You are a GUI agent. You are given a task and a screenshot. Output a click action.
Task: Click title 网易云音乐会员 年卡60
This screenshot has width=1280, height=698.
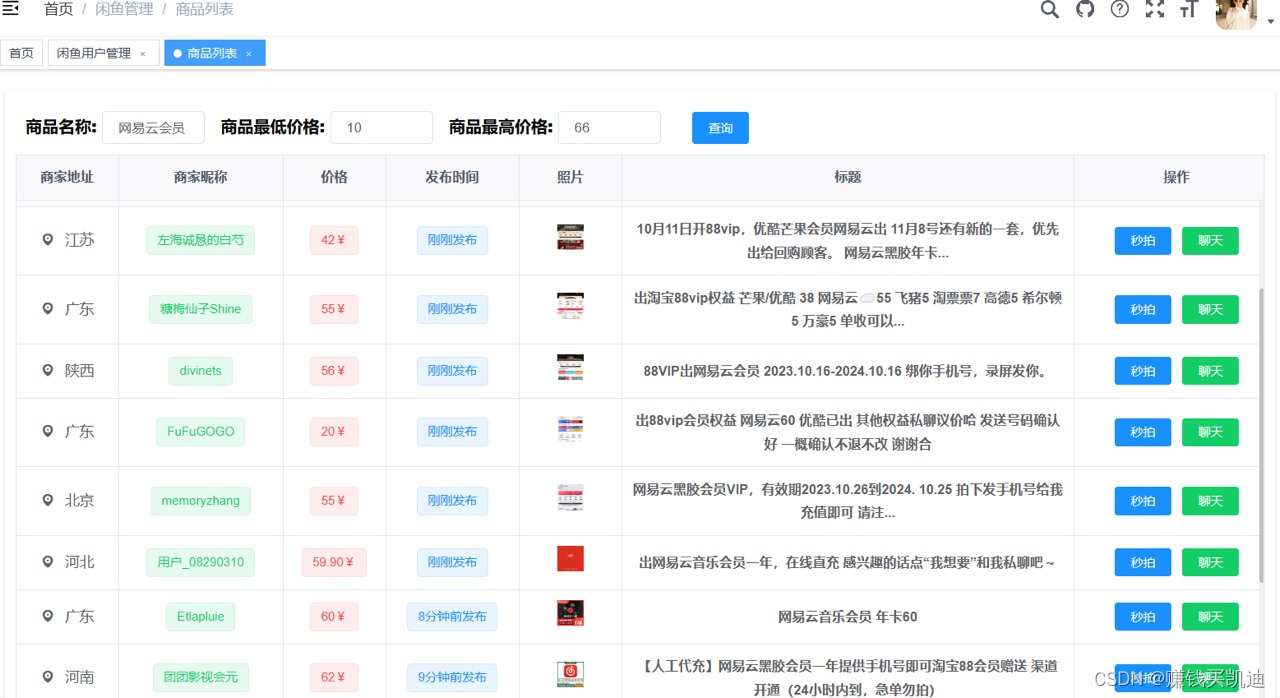pyautogui.click(x=847, y=617)
